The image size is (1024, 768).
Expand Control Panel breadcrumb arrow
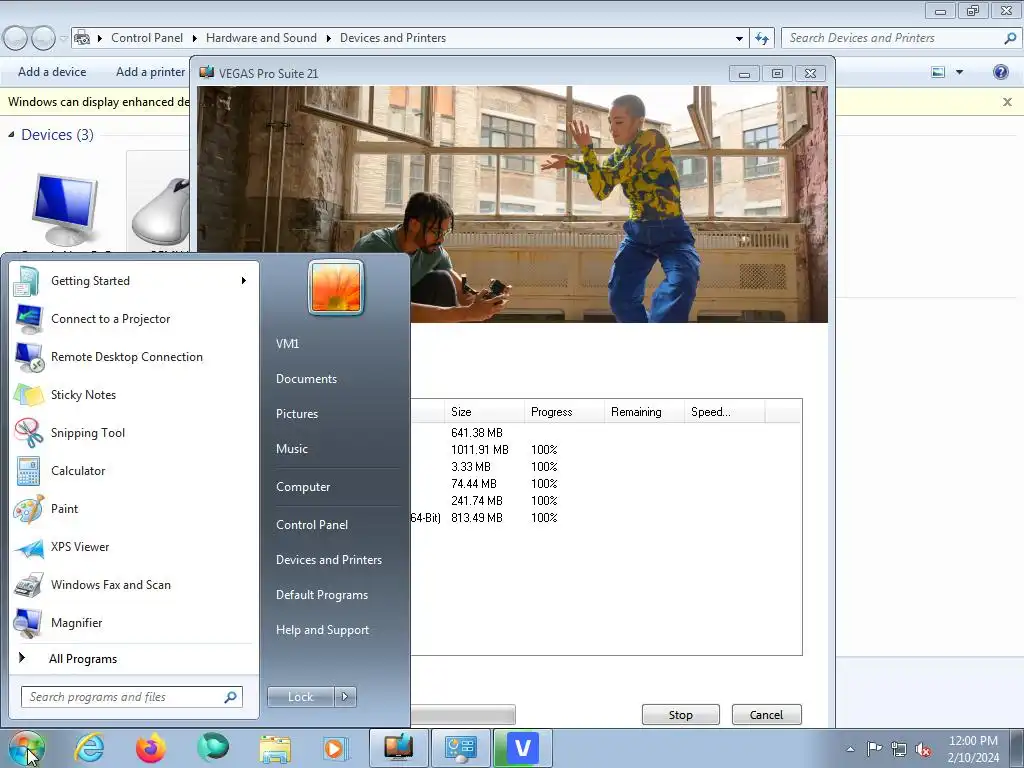click(x=195, y=38)
